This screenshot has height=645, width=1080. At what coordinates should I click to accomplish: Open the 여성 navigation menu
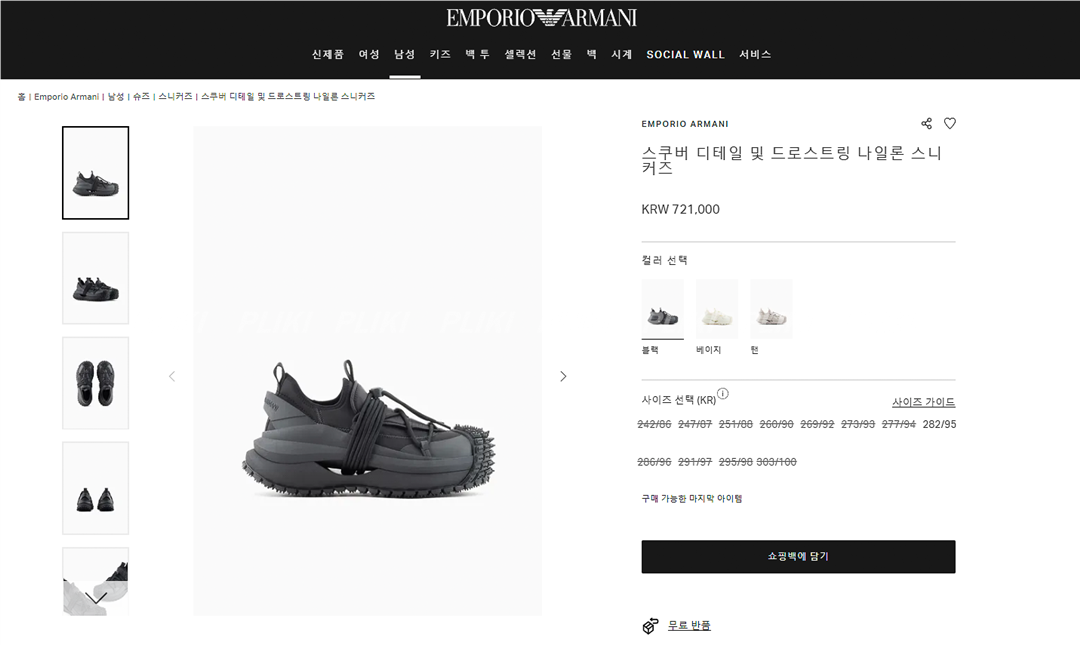click(x=369, y=54)
